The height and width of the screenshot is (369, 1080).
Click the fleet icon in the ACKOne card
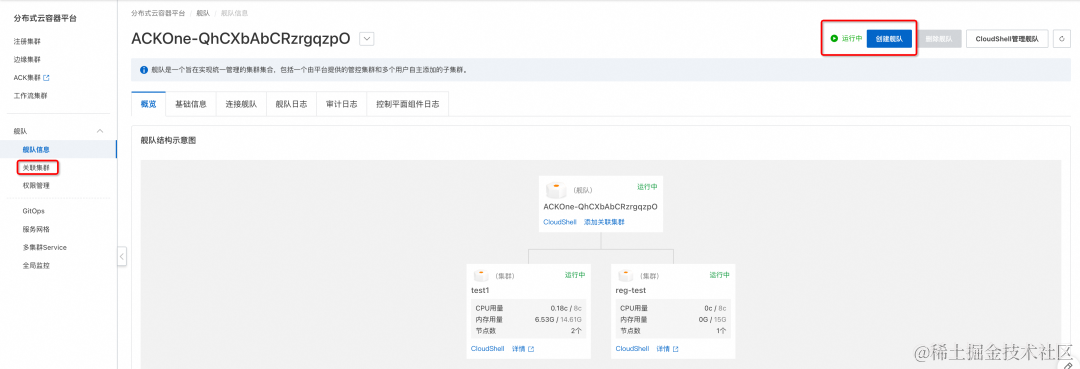556,189
